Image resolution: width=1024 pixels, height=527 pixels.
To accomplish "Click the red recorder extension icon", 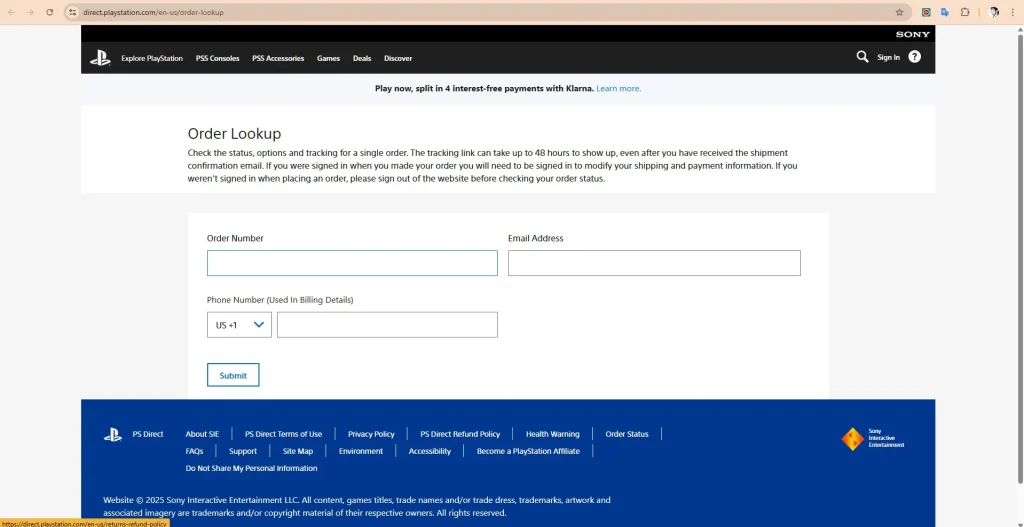I will (x=926, y=12).
